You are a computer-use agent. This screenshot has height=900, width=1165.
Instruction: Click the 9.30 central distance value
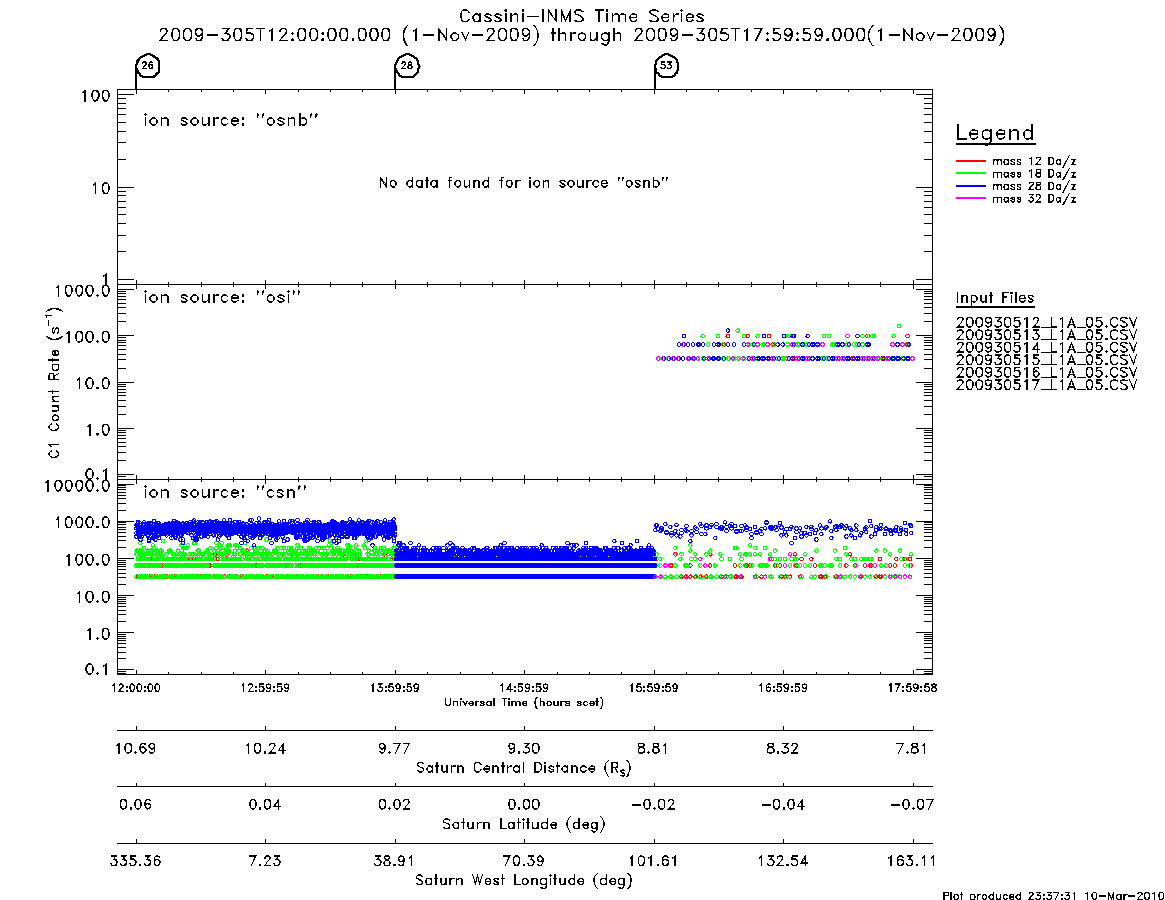point(524,748)
